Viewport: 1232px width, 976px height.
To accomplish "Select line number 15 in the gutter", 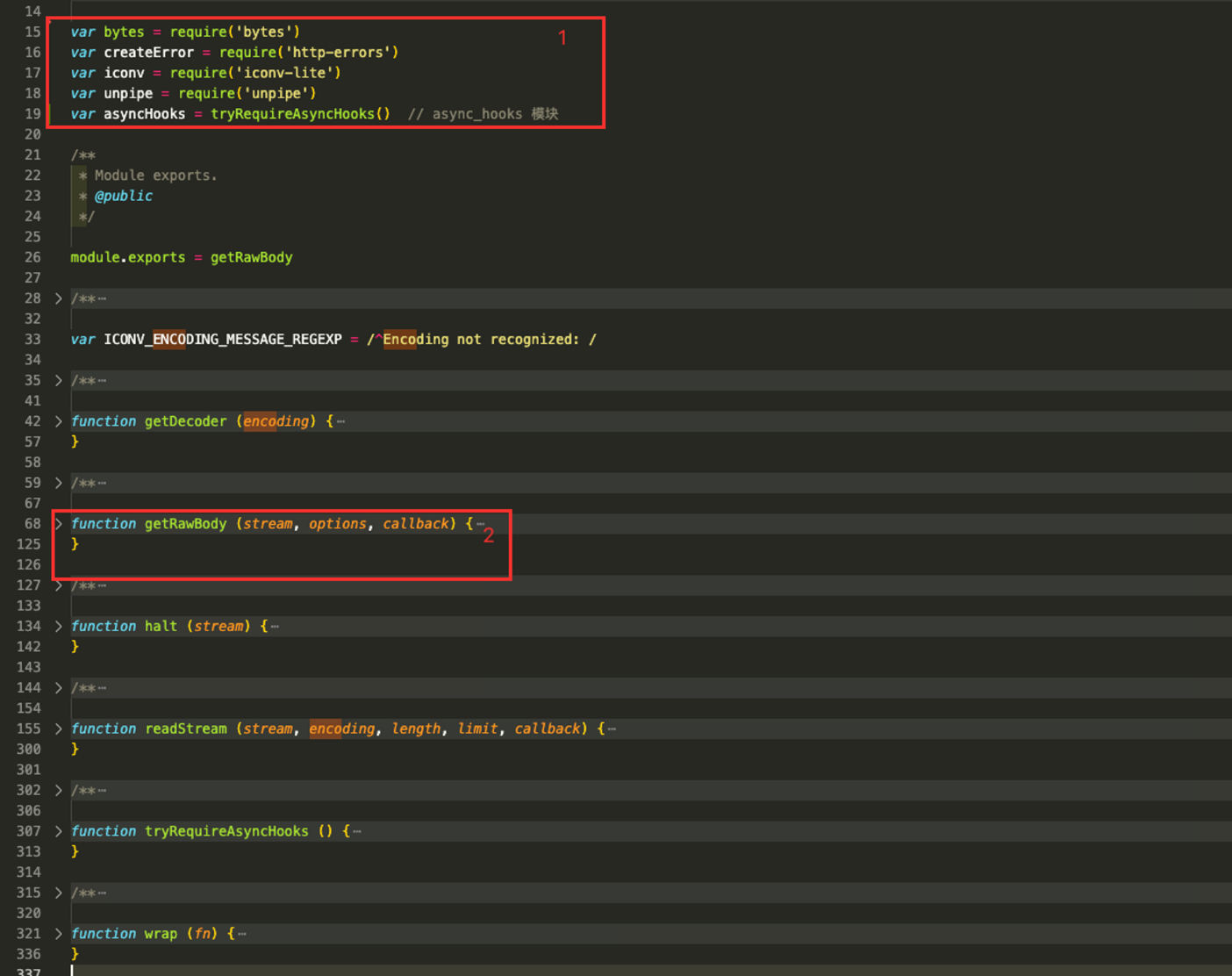I will tap(32, 32).
